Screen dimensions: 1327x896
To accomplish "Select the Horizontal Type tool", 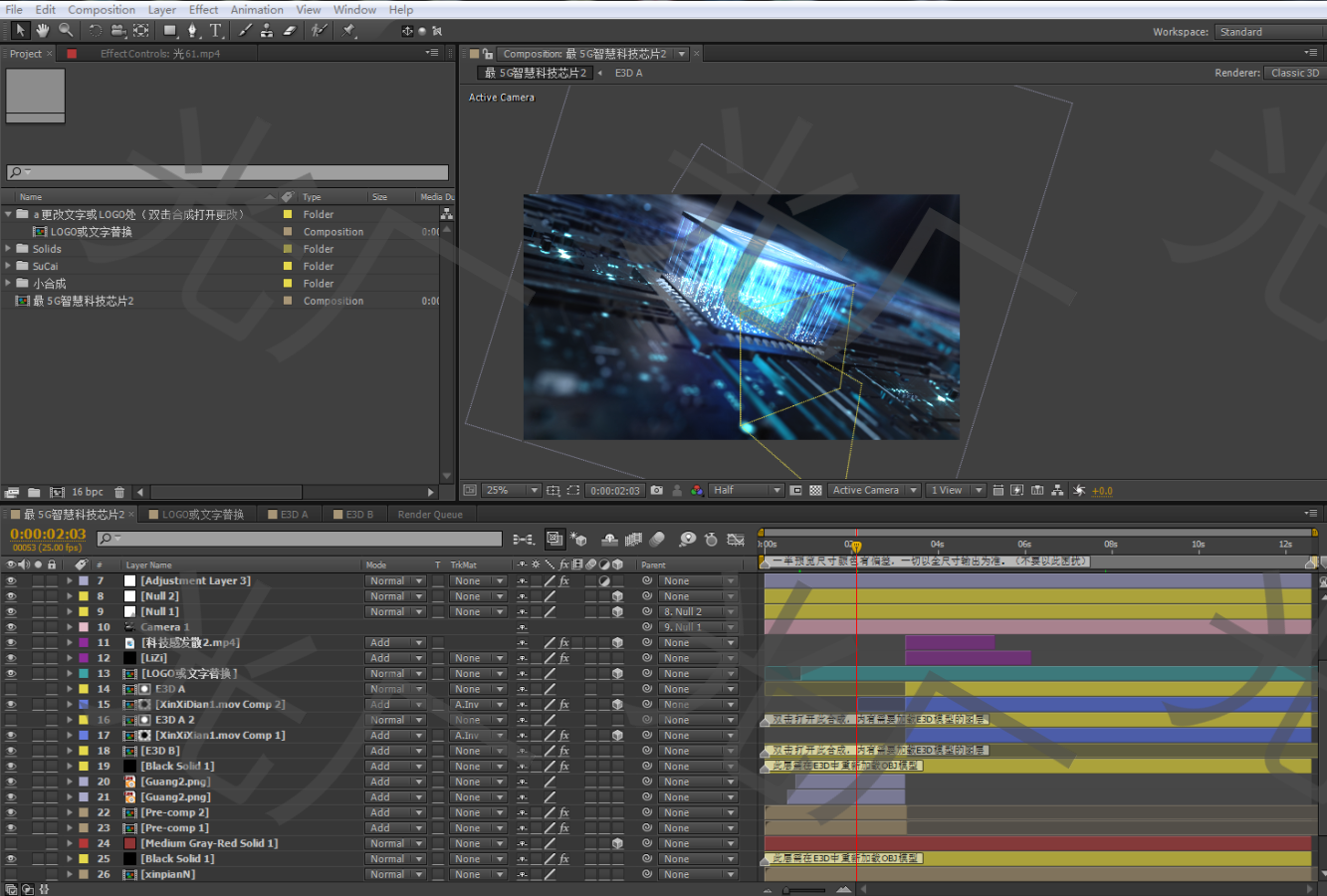I will point(216,30).
